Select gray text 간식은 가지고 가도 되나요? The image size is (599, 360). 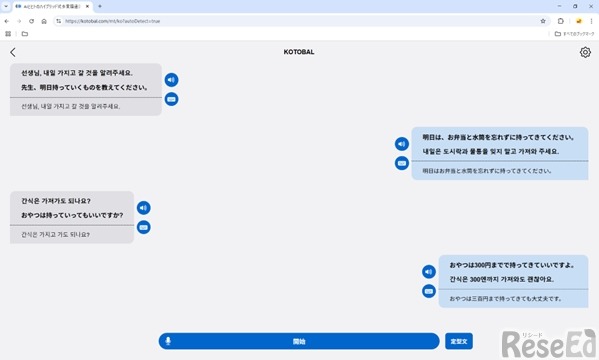tap(55, 235)
